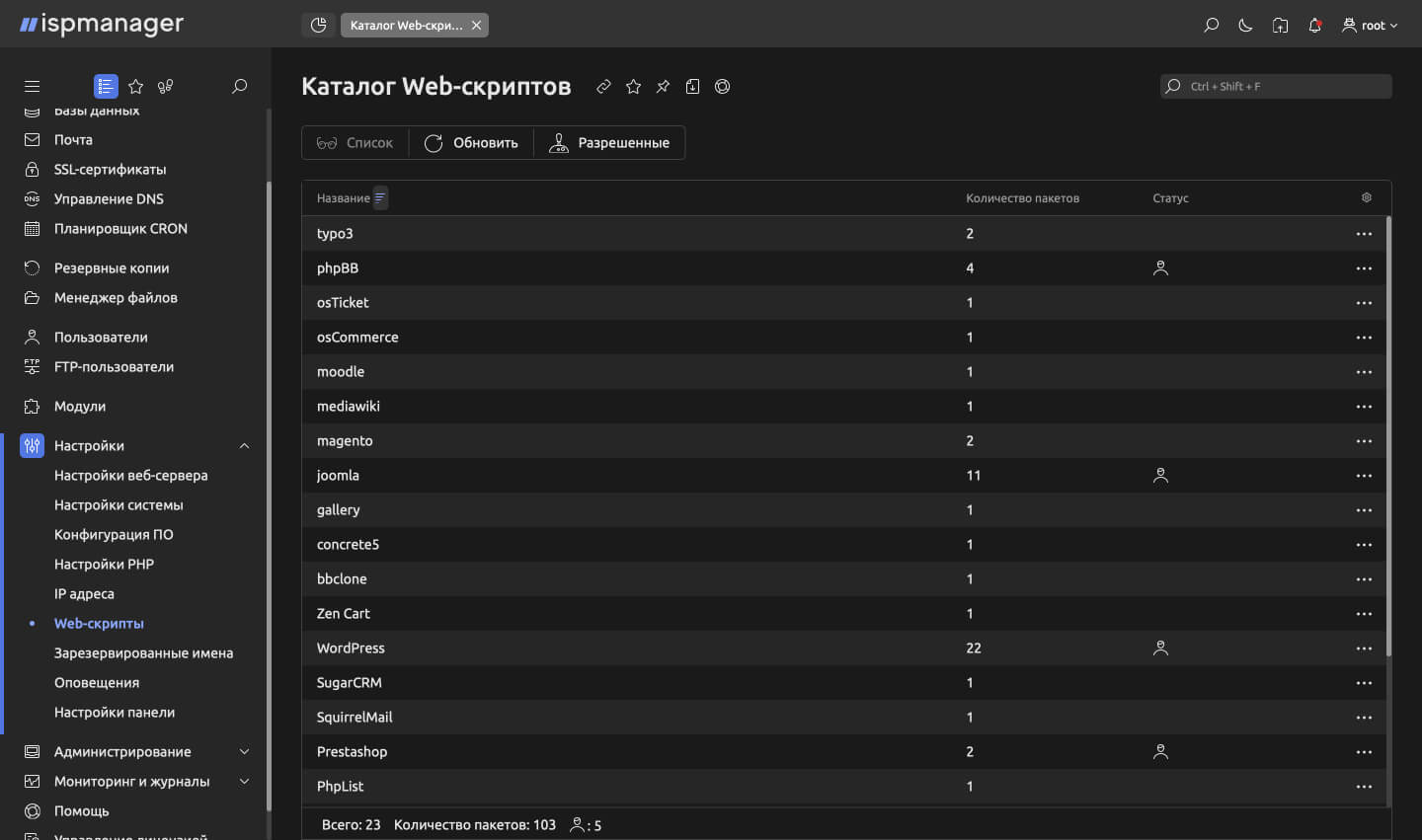Click Разрешенные in the toolbar
This screenshot has width=1422, height=840.
(609, 142)
